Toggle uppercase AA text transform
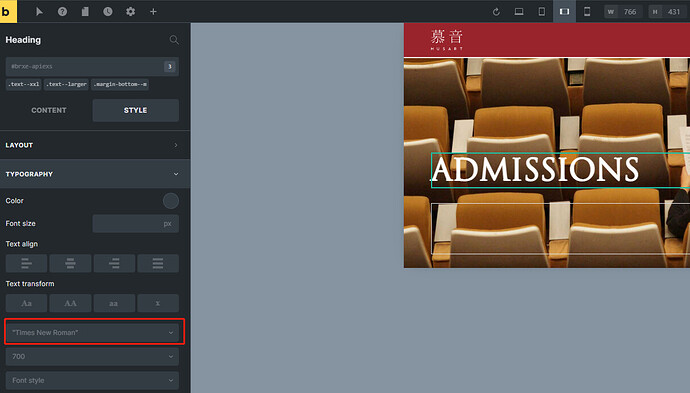690x393 pixels. (x=70, y=303)
